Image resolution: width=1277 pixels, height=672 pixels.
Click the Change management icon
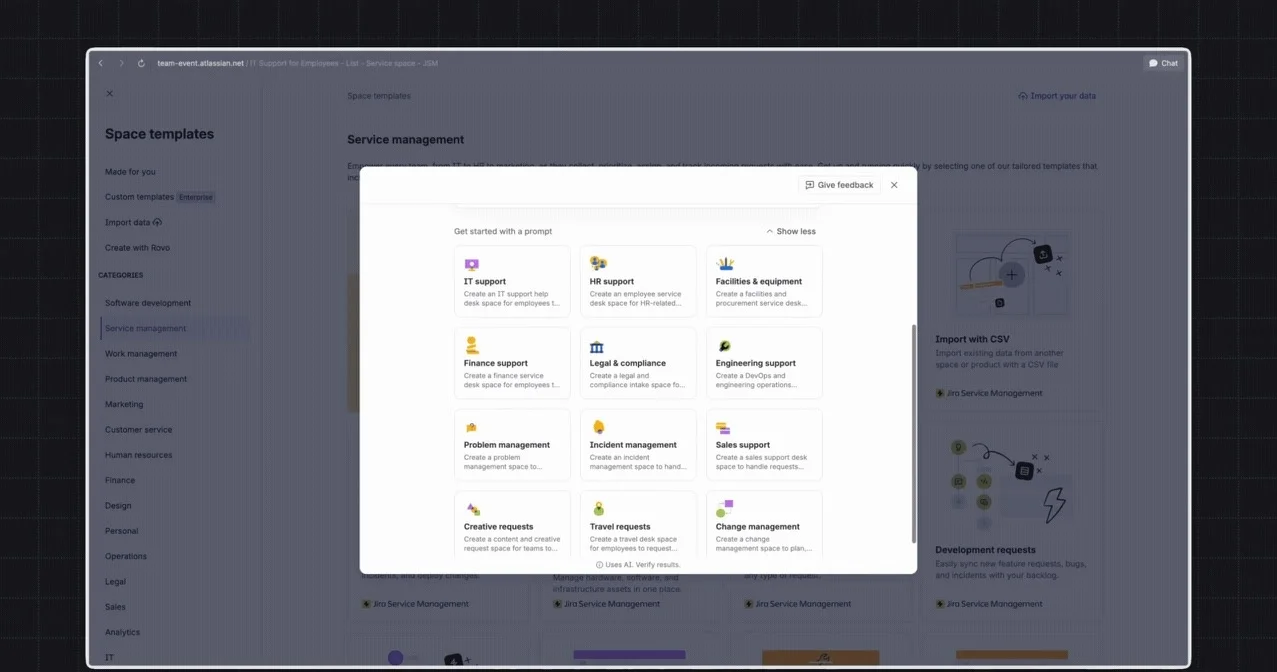click(x=725, y=508)
